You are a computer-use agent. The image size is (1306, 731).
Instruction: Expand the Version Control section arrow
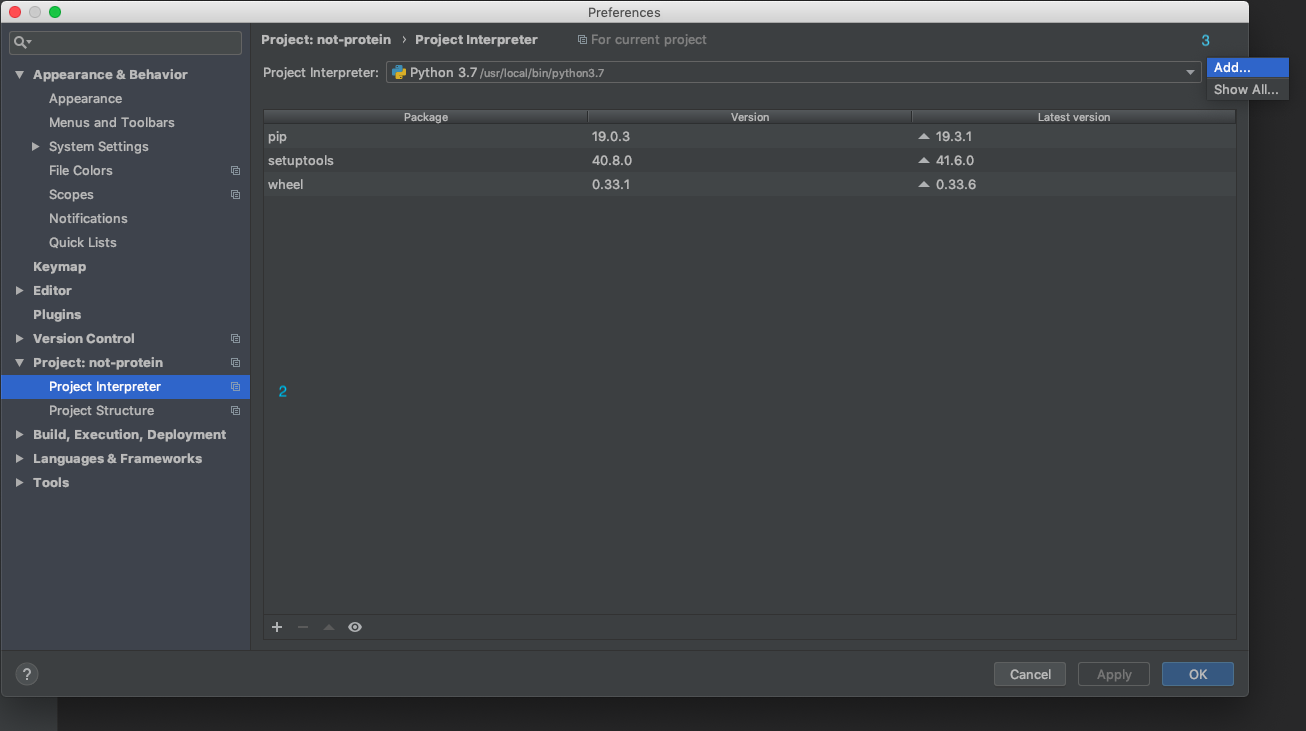click(x=19, y=339)
